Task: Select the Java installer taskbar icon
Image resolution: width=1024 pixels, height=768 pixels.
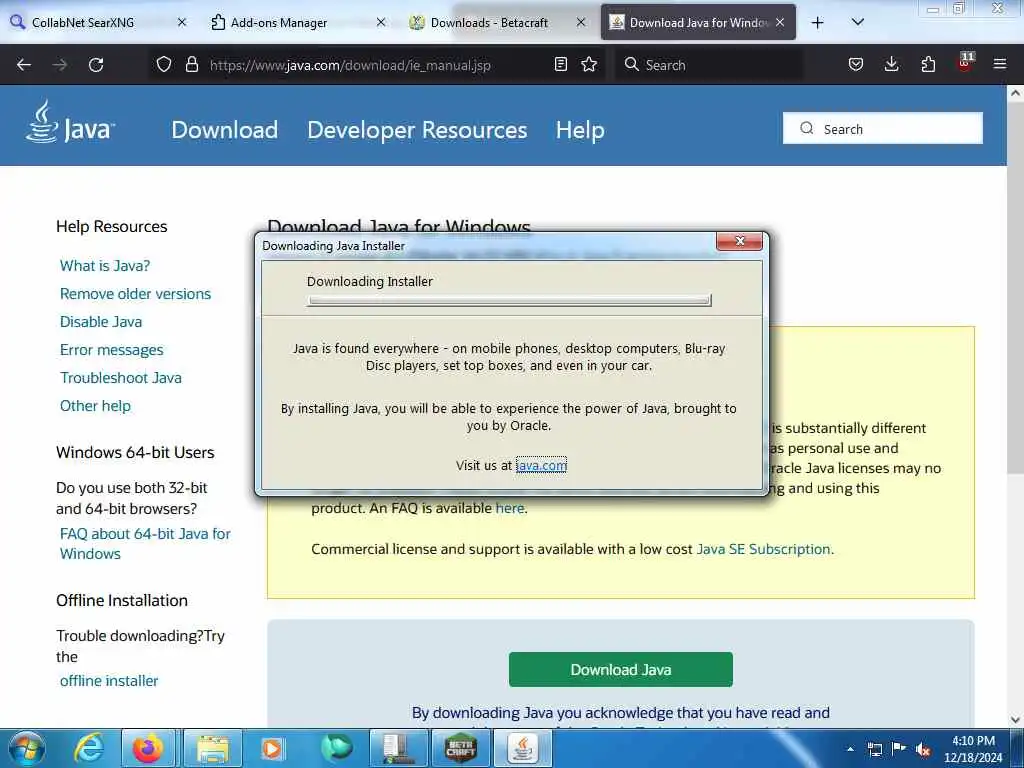Action: click(522, 748)
